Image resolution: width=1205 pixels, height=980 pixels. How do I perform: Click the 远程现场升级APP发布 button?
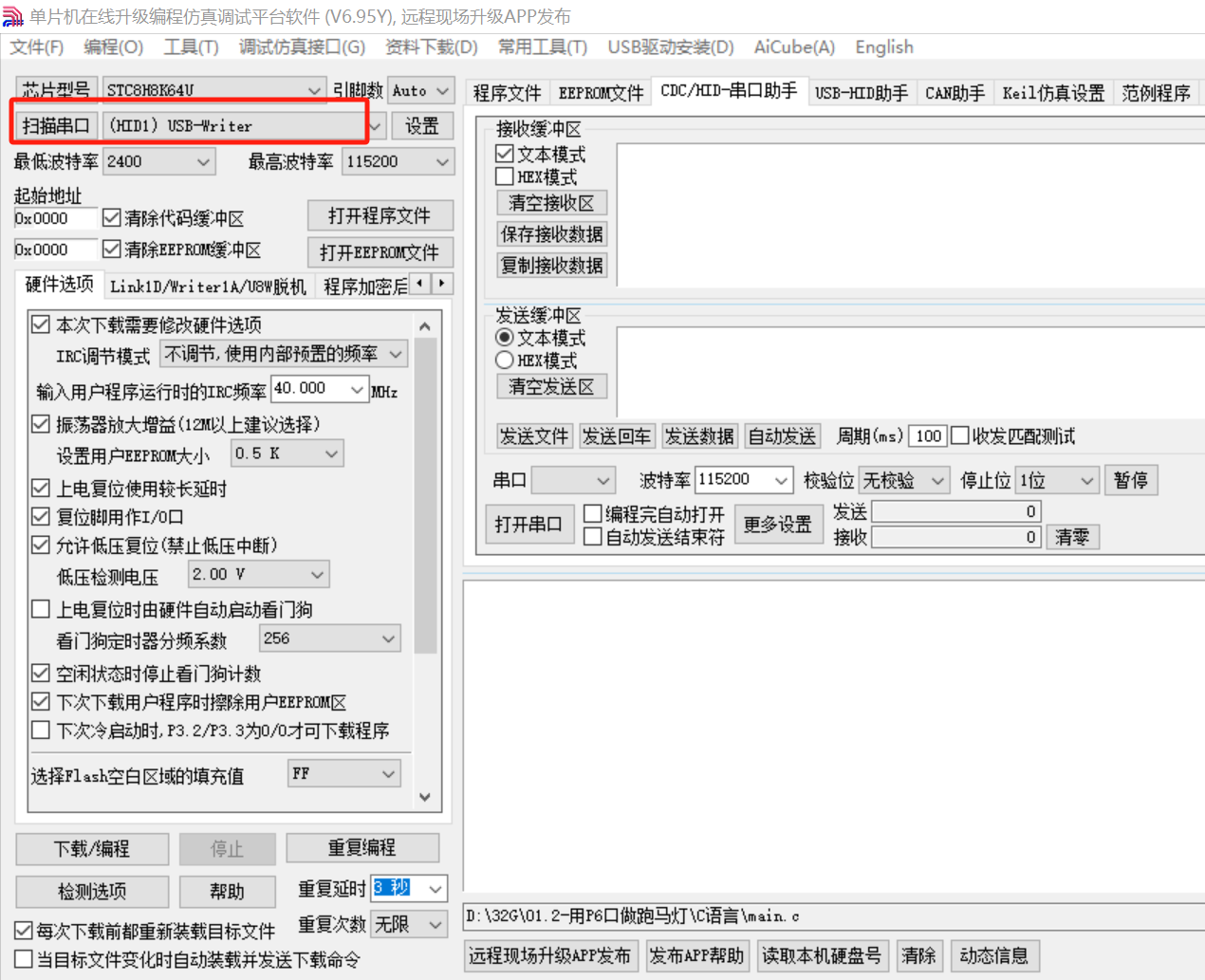(549, 955)
